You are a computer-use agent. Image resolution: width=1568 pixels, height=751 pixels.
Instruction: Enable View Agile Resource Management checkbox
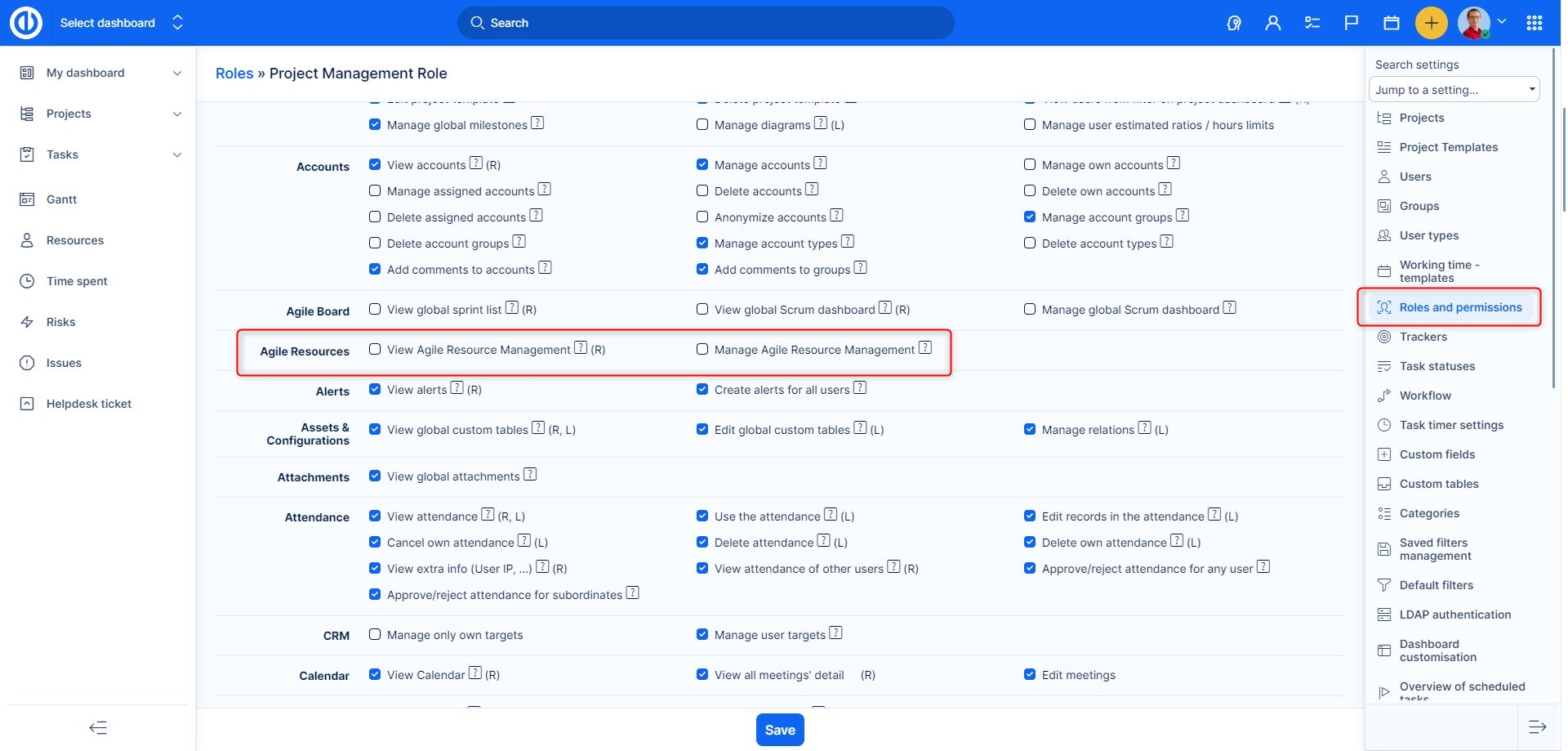[x=375, y=349]
